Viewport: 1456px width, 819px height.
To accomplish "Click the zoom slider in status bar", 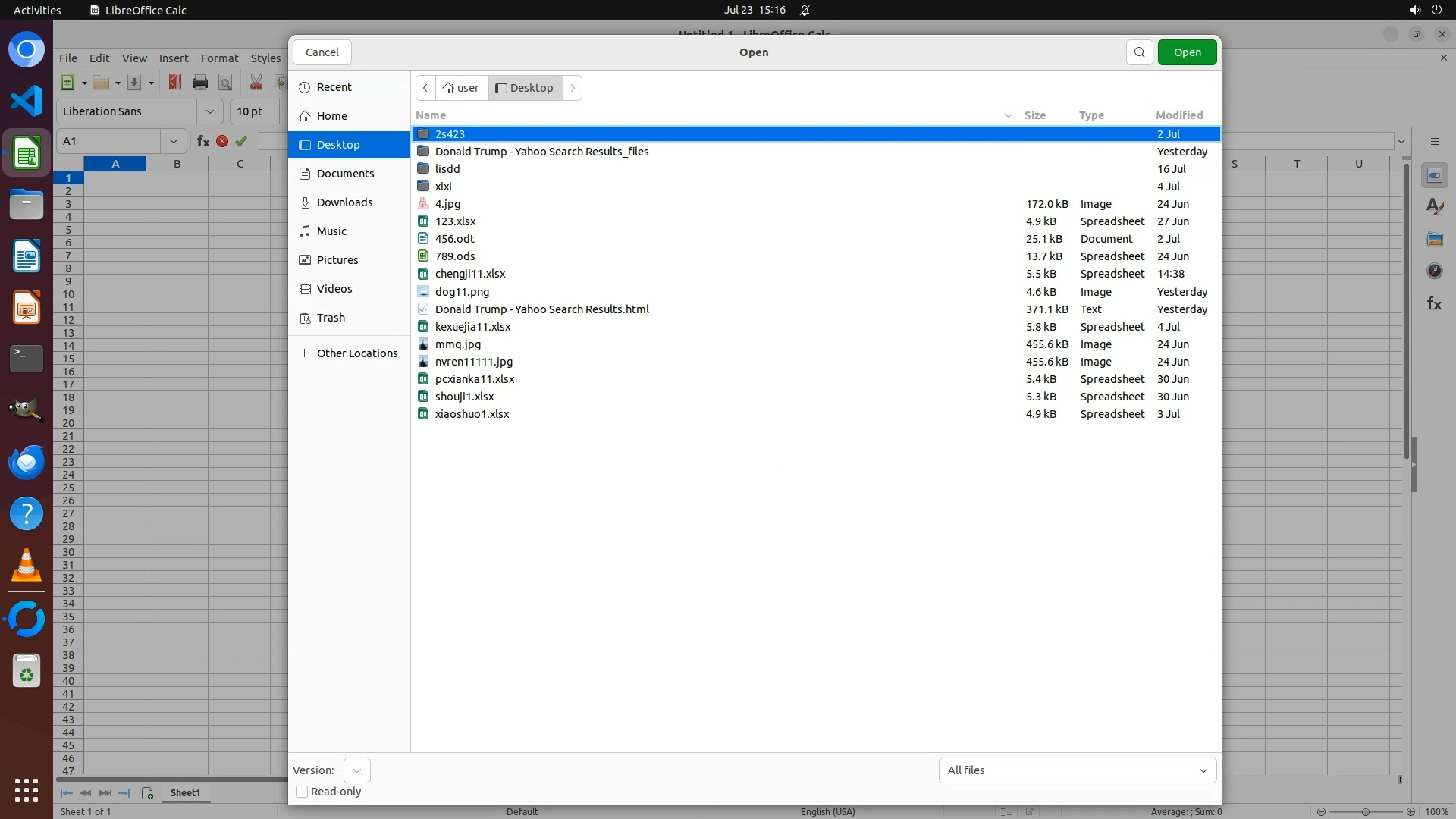I will [1365, 812].
